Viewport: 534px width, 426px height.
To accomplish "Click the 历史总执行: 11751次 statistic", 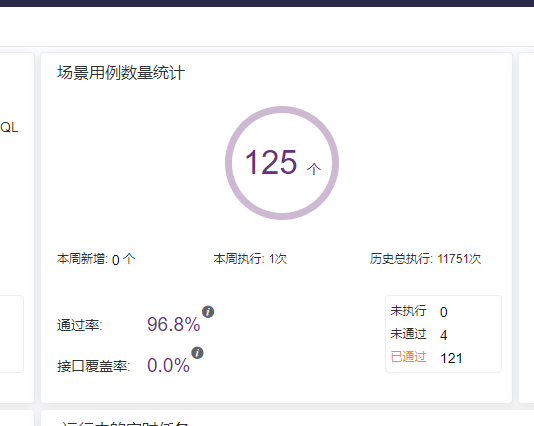I will pos(425,259).
